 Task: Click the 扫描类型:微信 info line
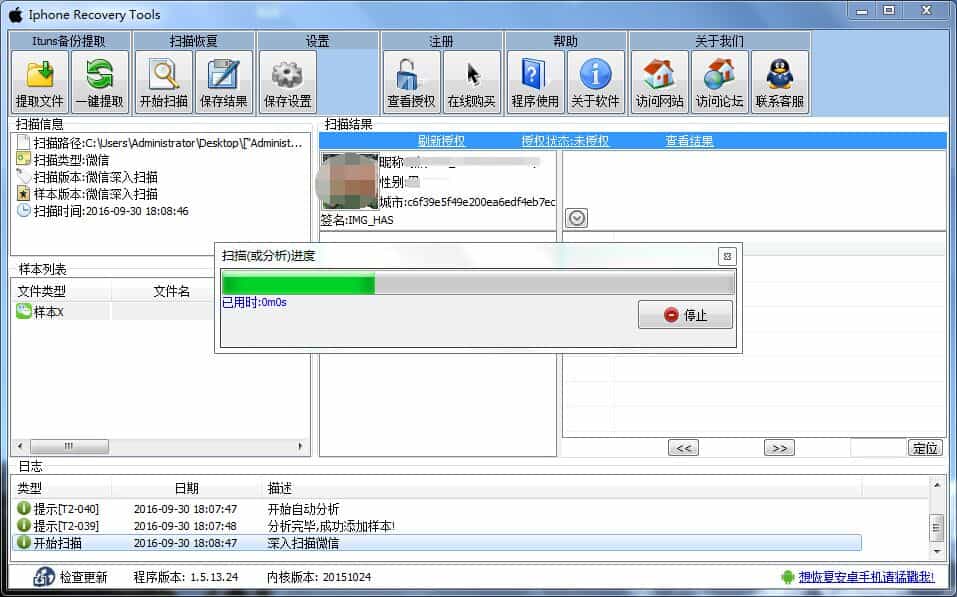63,160
